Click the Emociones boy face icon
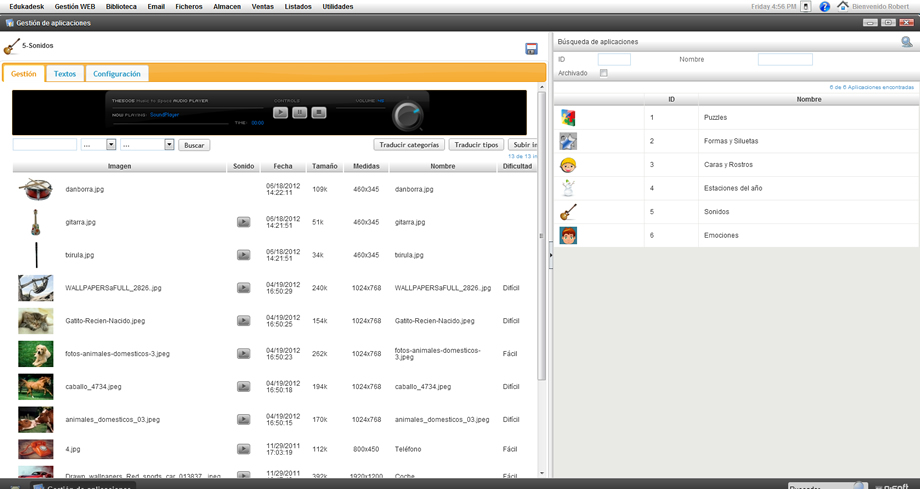This screenshot has width=920, height=489. pyautogui.click(x=568, y=235)
